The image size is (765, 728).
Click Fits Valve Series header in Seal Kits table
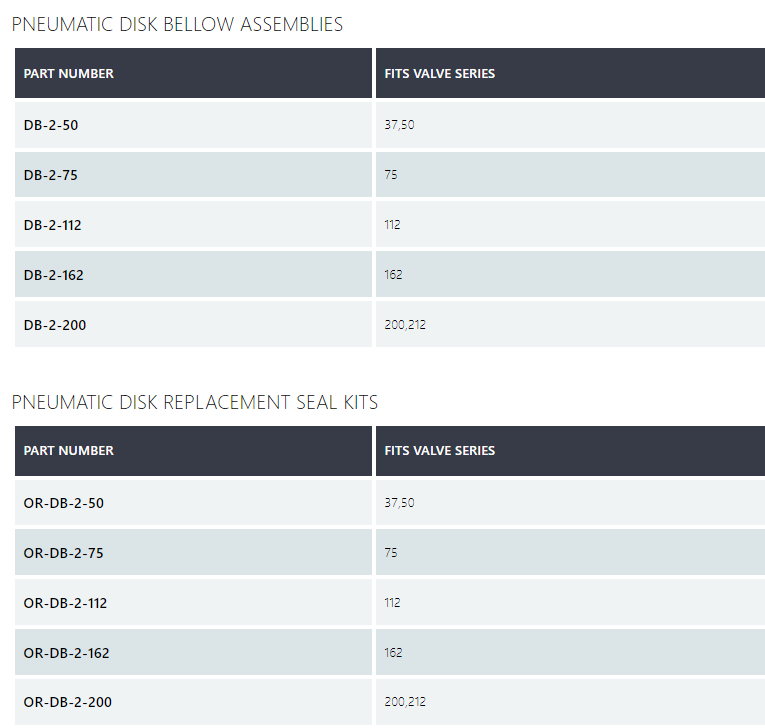439,451
